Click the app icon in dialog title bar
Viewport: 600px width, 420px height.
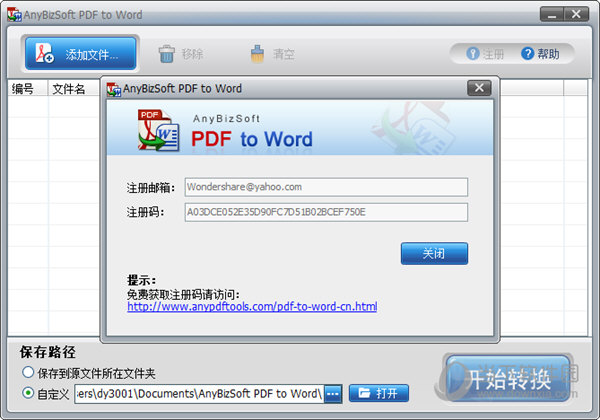[x=114, y=89]
